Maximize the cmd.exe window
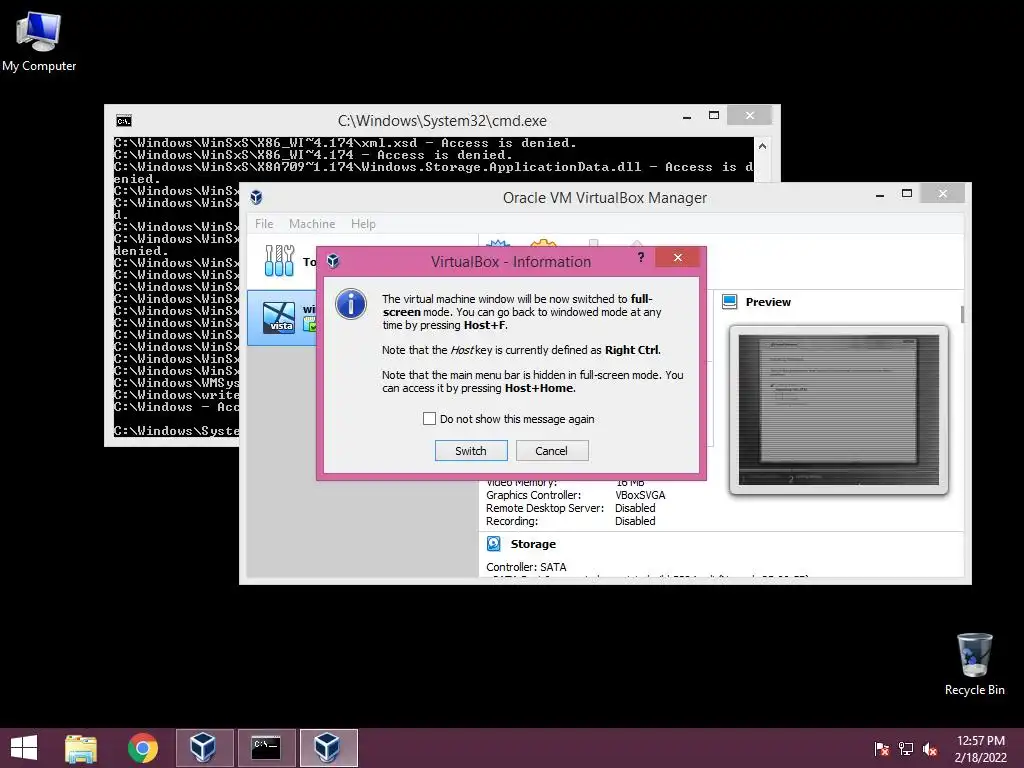 click(x=714, y=116)
